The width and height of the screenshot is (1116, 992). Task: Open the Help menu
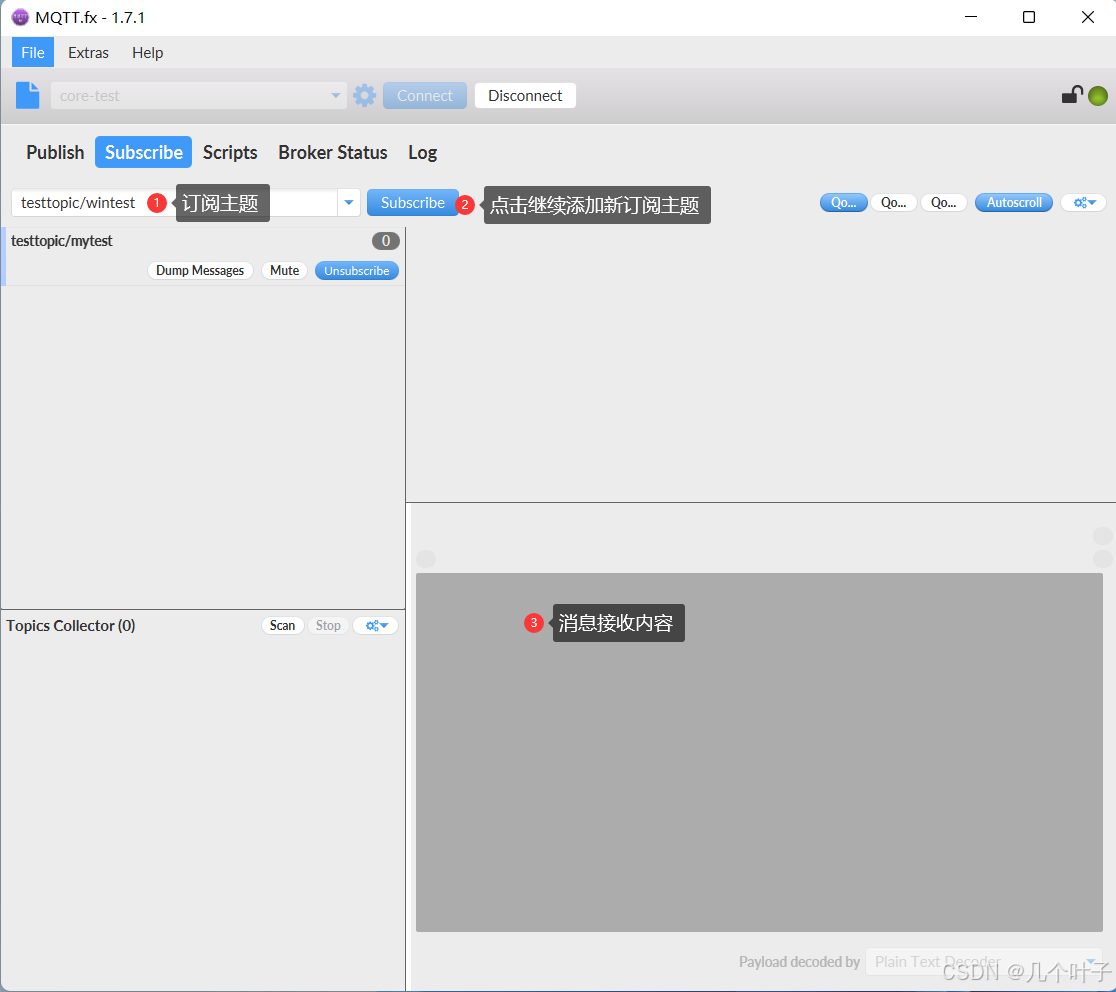pos(147,53)
